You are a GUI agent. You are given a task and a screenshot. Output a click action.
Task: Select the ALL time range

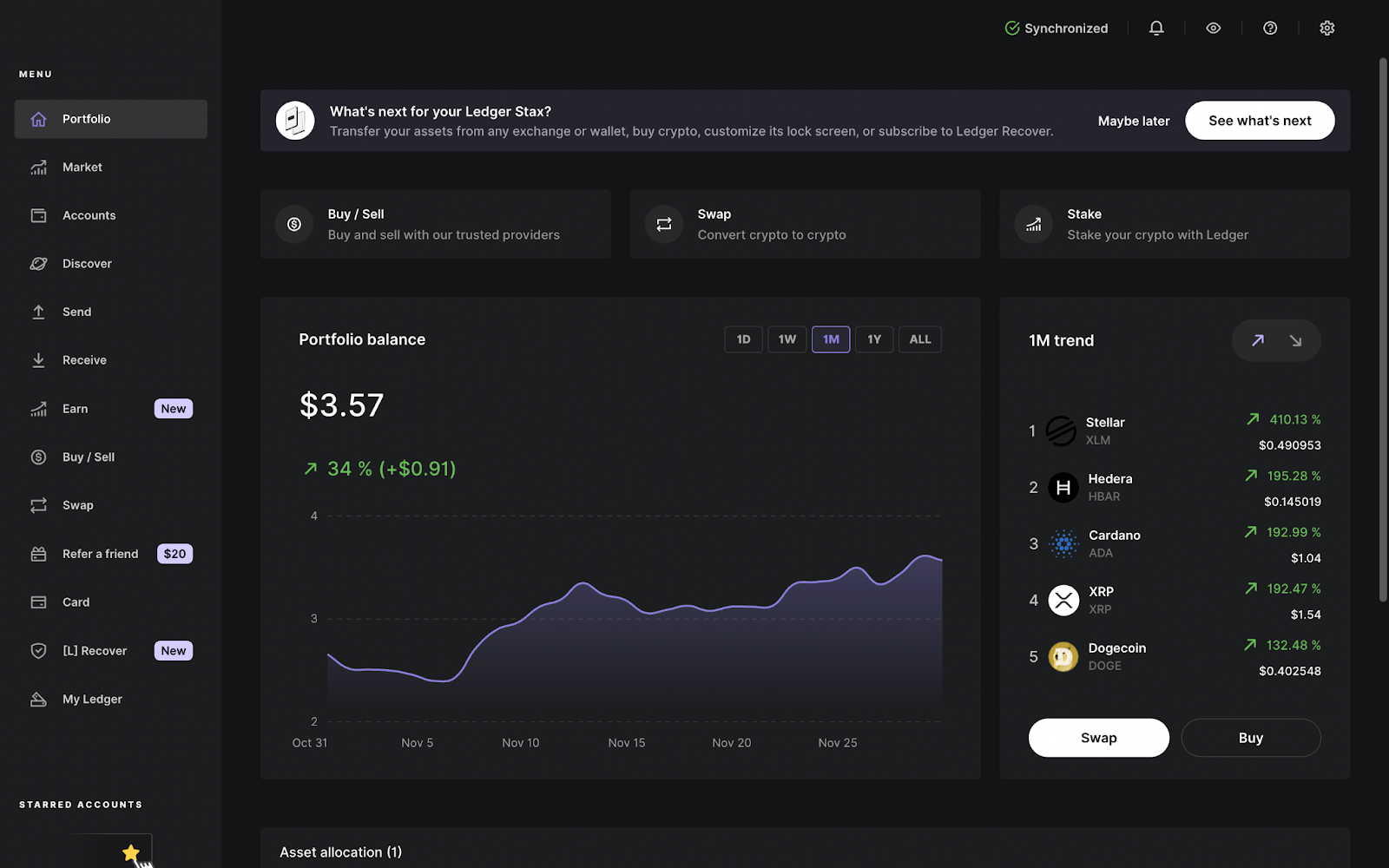[919, 339]
